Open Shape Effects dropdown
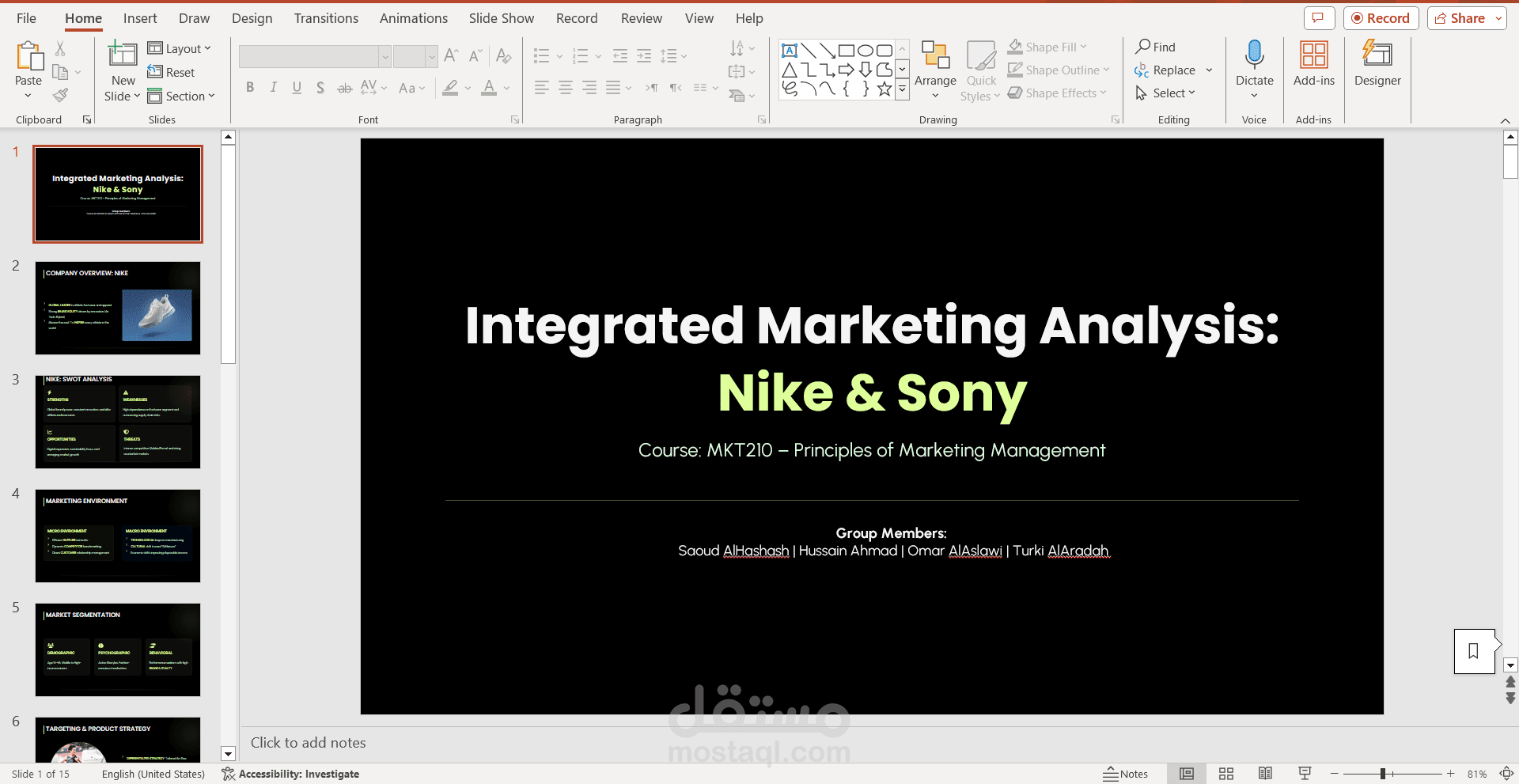 pyautogui.click(x=1057, y=93)
